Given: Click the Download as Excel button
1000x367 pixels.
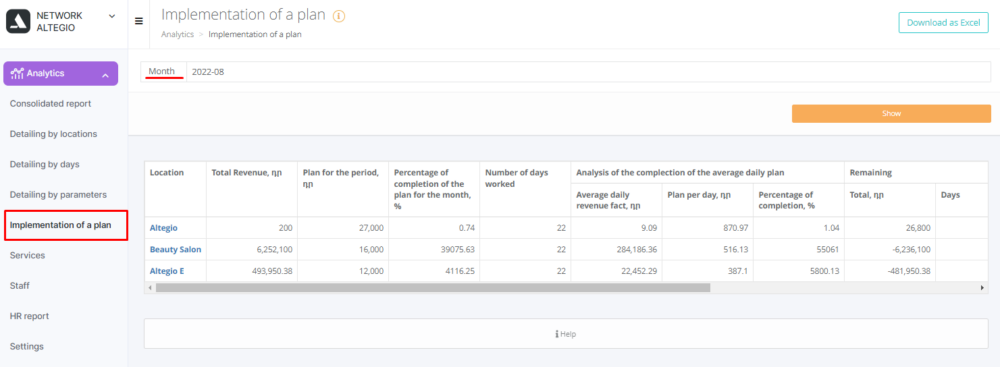Looking at the screenshot, I should point(943,22).
